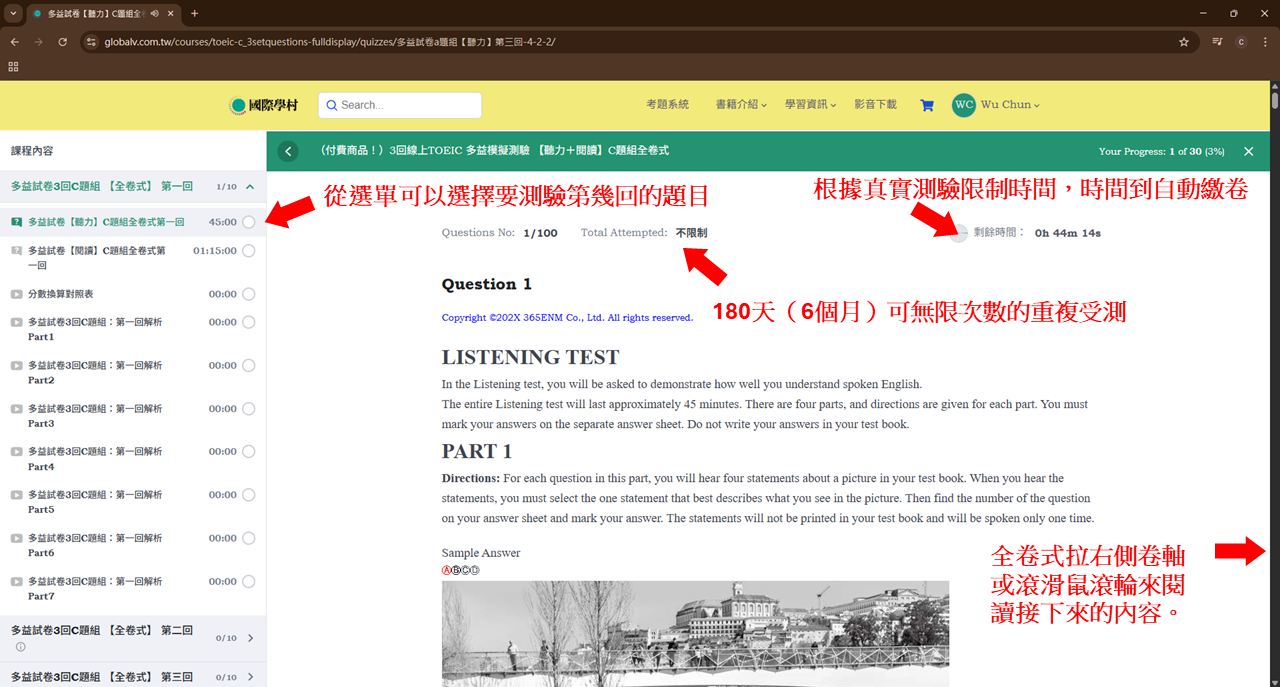Close the quiz with X icon

click(1248, 151)
